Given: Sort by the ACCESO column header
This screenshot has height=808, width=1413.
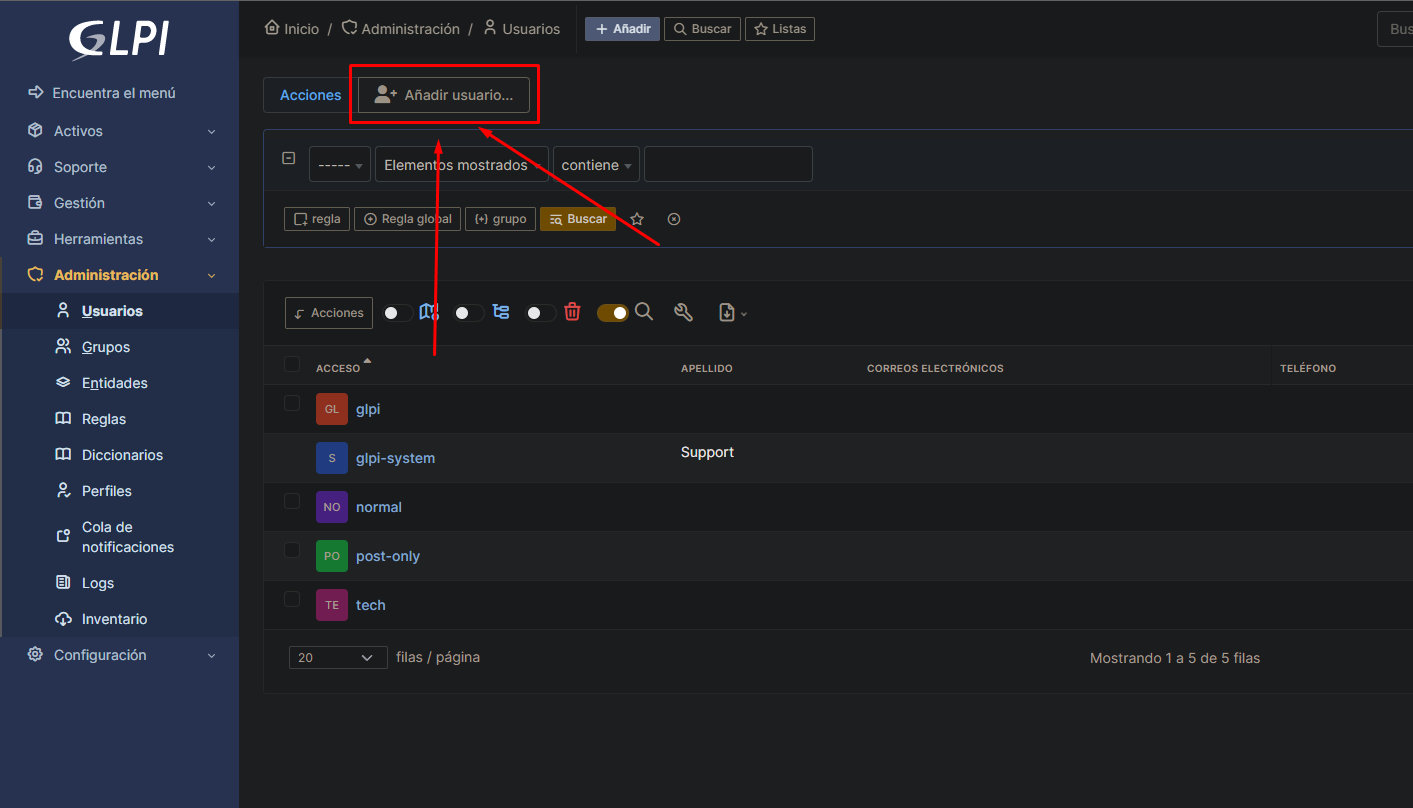Looking at the screenshot, I should 338,368.
